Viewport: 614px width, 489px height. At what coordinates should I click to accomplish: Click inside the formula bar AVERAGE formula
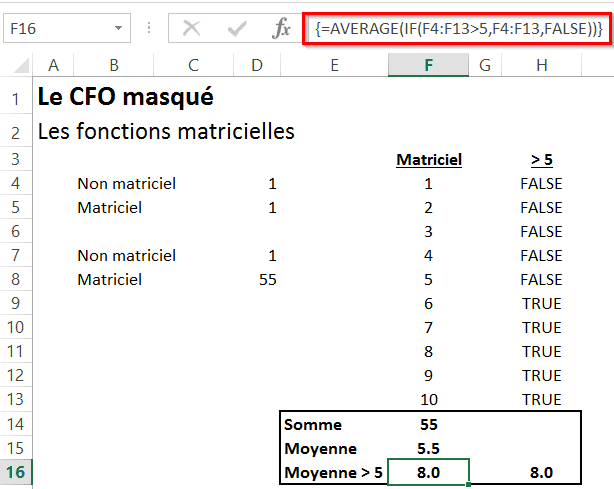458,29
